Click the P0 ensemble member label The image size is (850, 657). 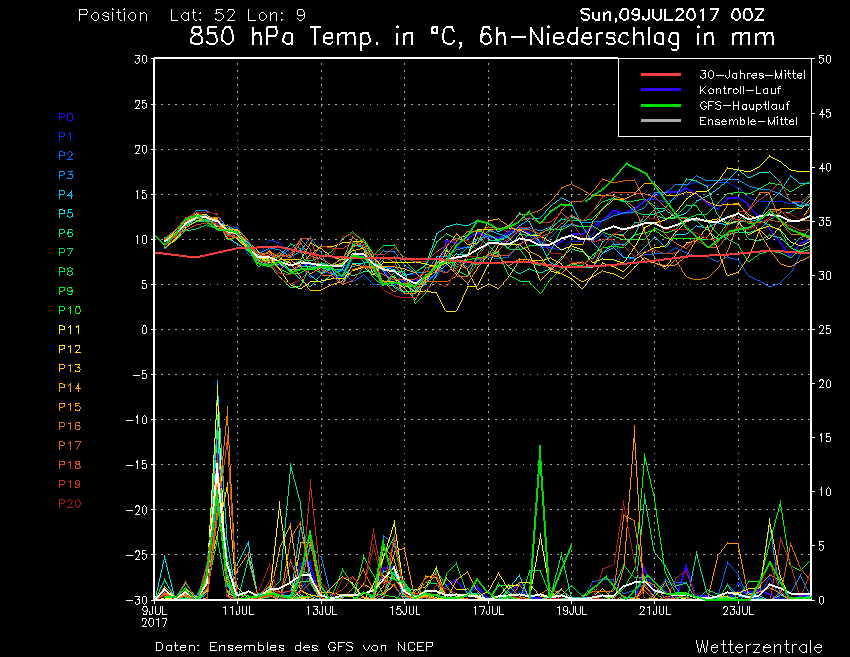[66, 117]
